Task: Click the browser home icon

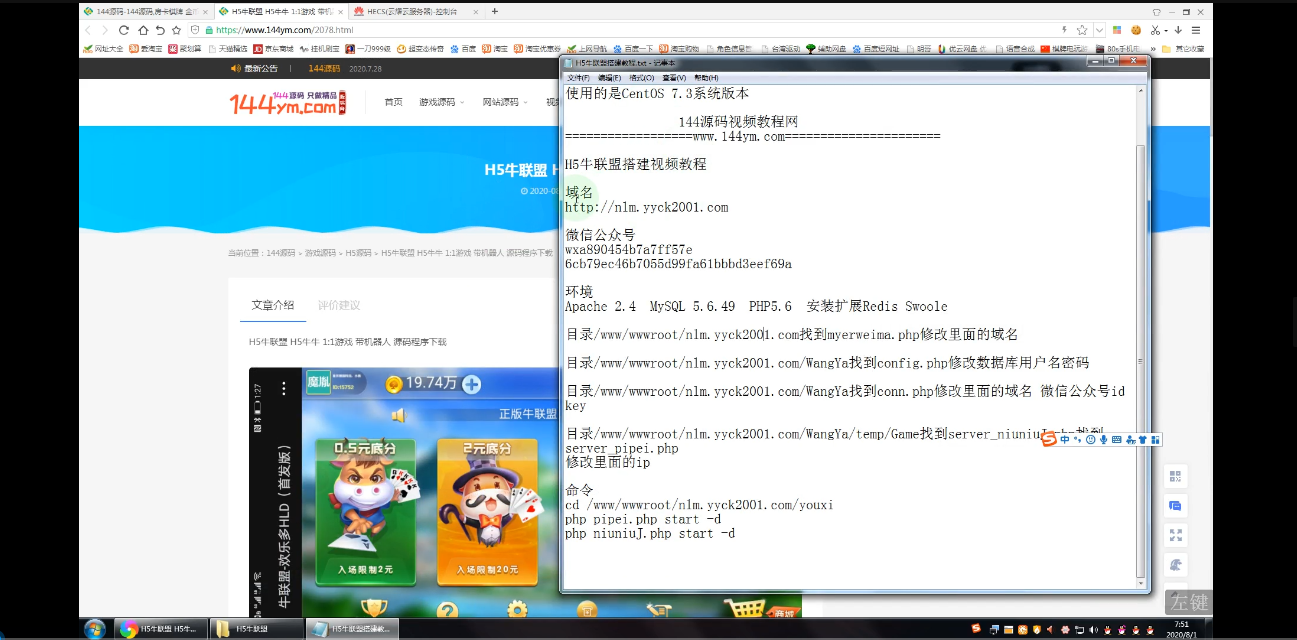Action: click(145, 30)
